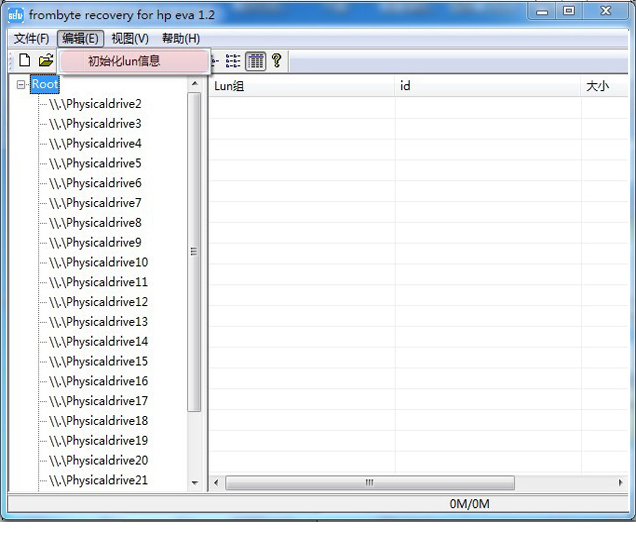Click the list horizontal scrollbar thumb
The height and width of the screenshot is (547, 636).
(x=370, y=483)
